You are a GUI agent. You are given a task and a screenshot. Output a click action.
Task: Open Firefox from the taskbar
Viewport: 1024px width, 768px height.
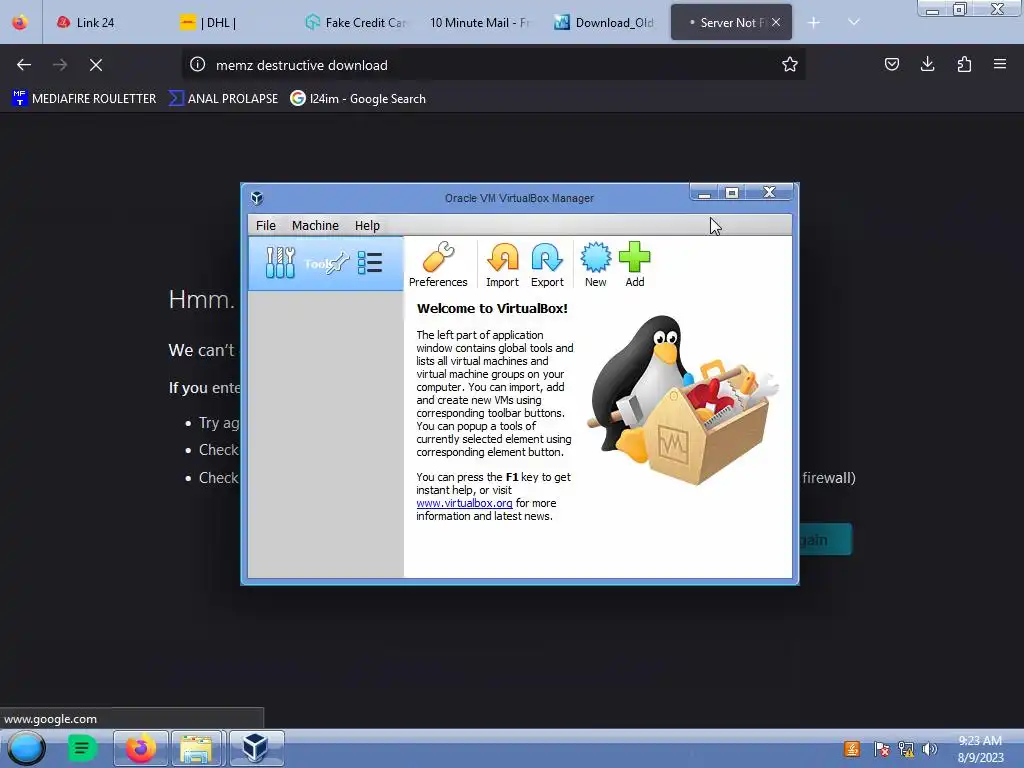pyautogui.click(x=140, y=748)
